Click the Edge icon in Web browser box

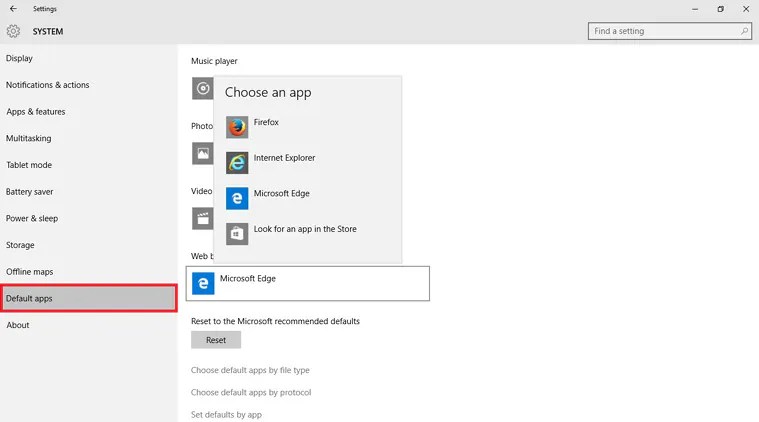[203, 283]
